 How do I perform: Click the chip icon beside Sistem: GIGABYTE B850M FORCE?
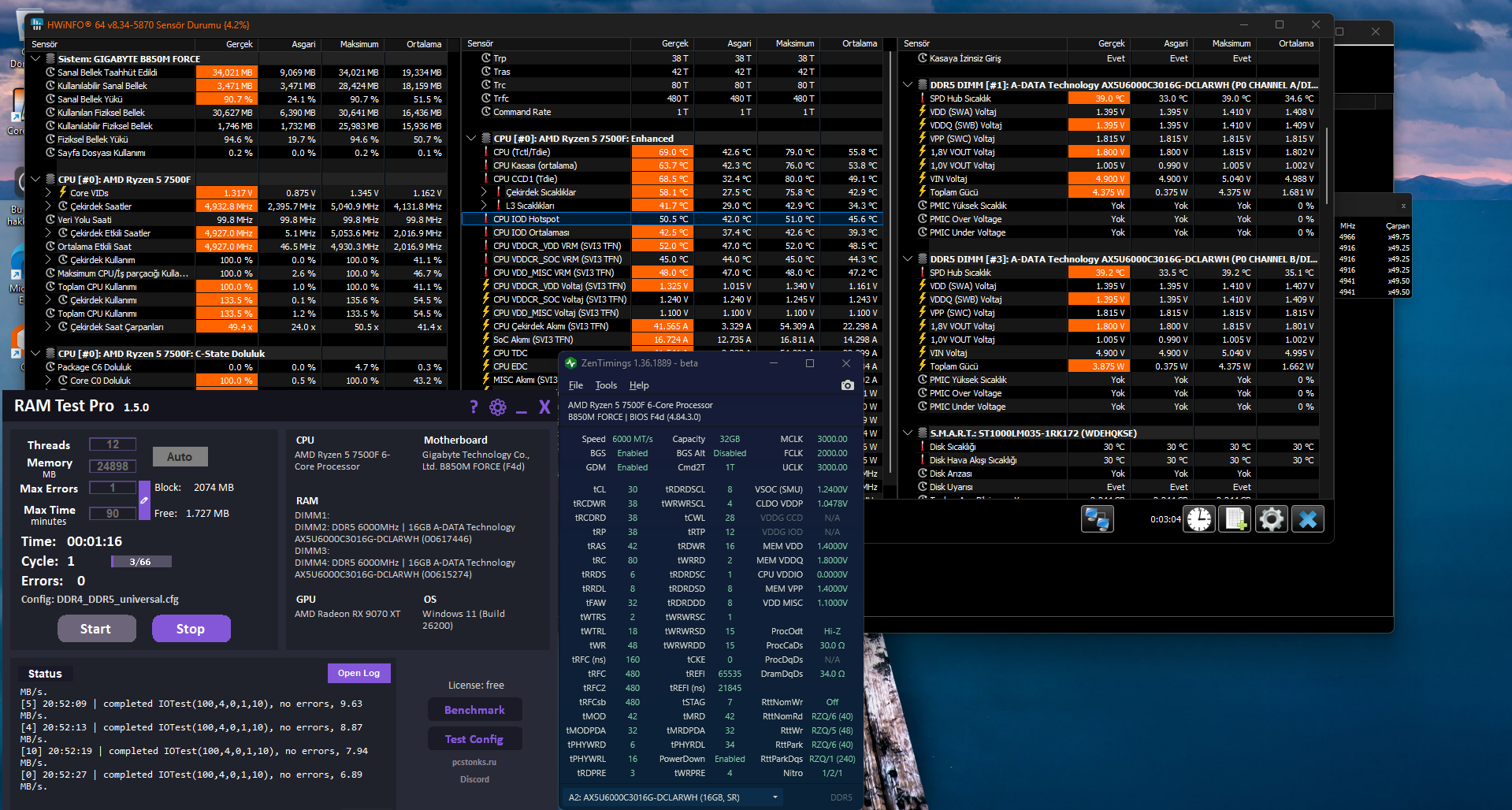pos(50,58)
